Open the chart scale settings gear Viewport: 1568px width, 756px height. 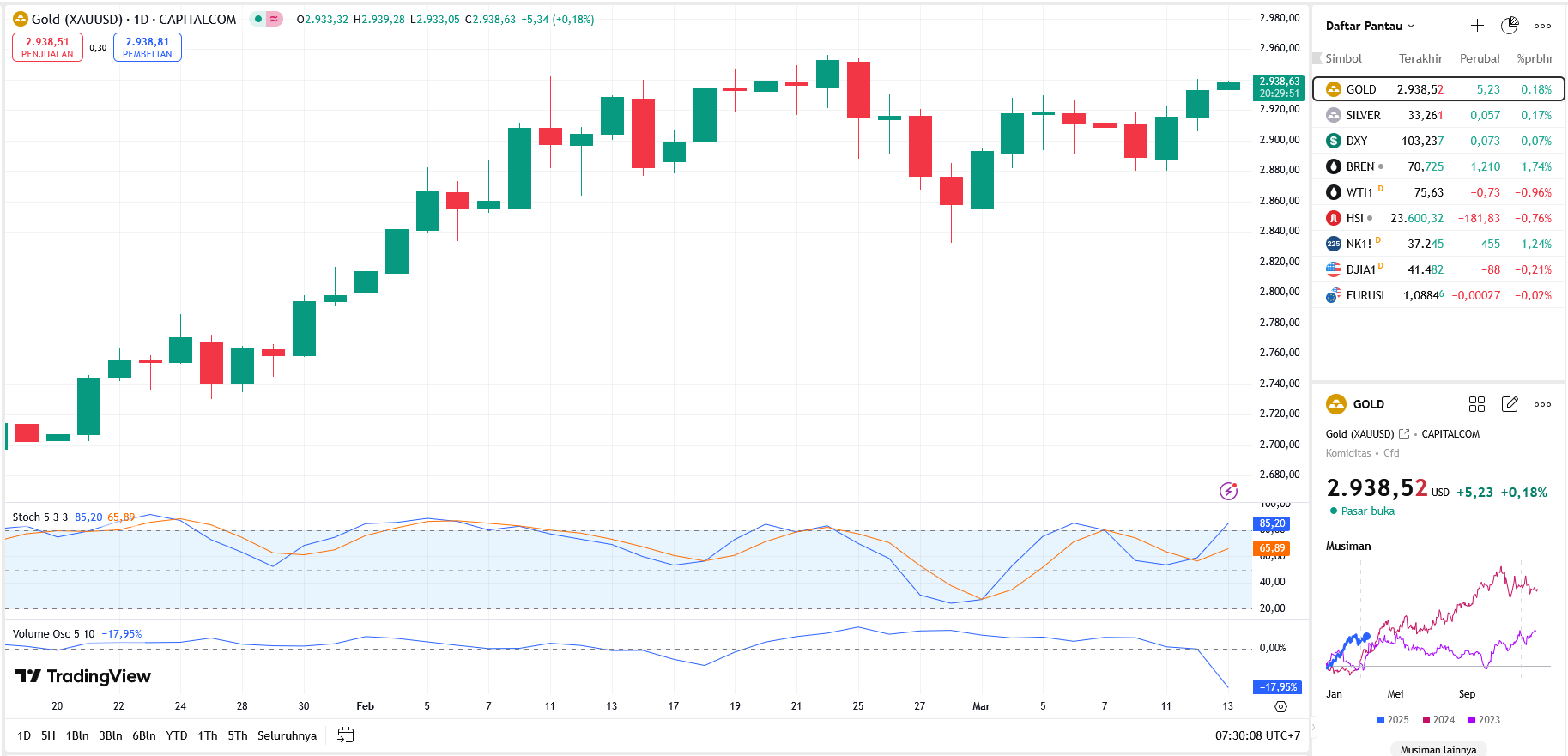pos(1280,706)
